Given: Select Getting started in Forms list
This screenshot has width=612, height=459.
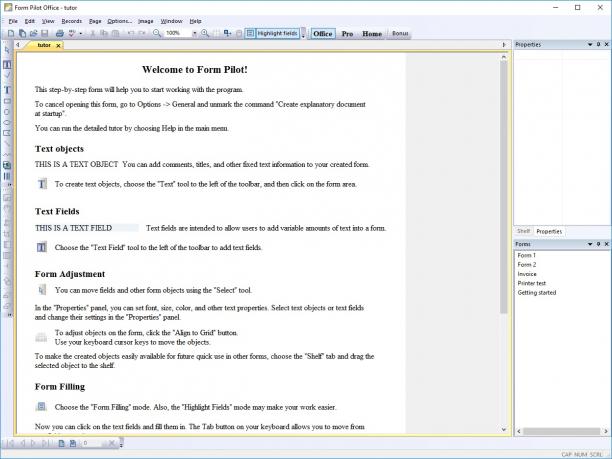Looking at the screenshot, I should (537, 293).
